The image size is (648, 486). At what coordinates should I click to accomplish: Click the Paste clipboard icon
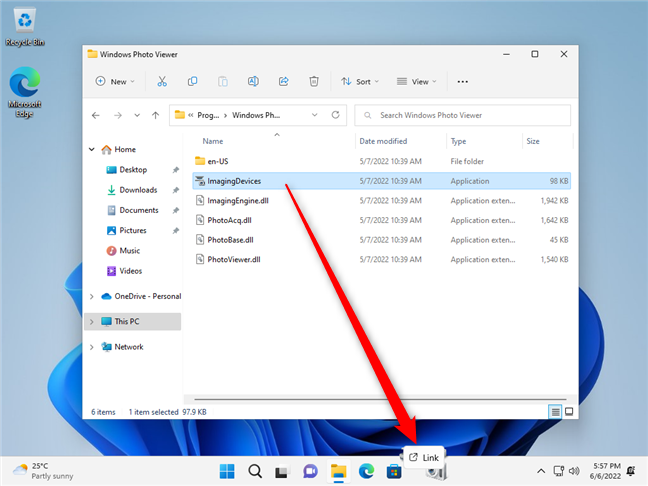click(223, 81)
